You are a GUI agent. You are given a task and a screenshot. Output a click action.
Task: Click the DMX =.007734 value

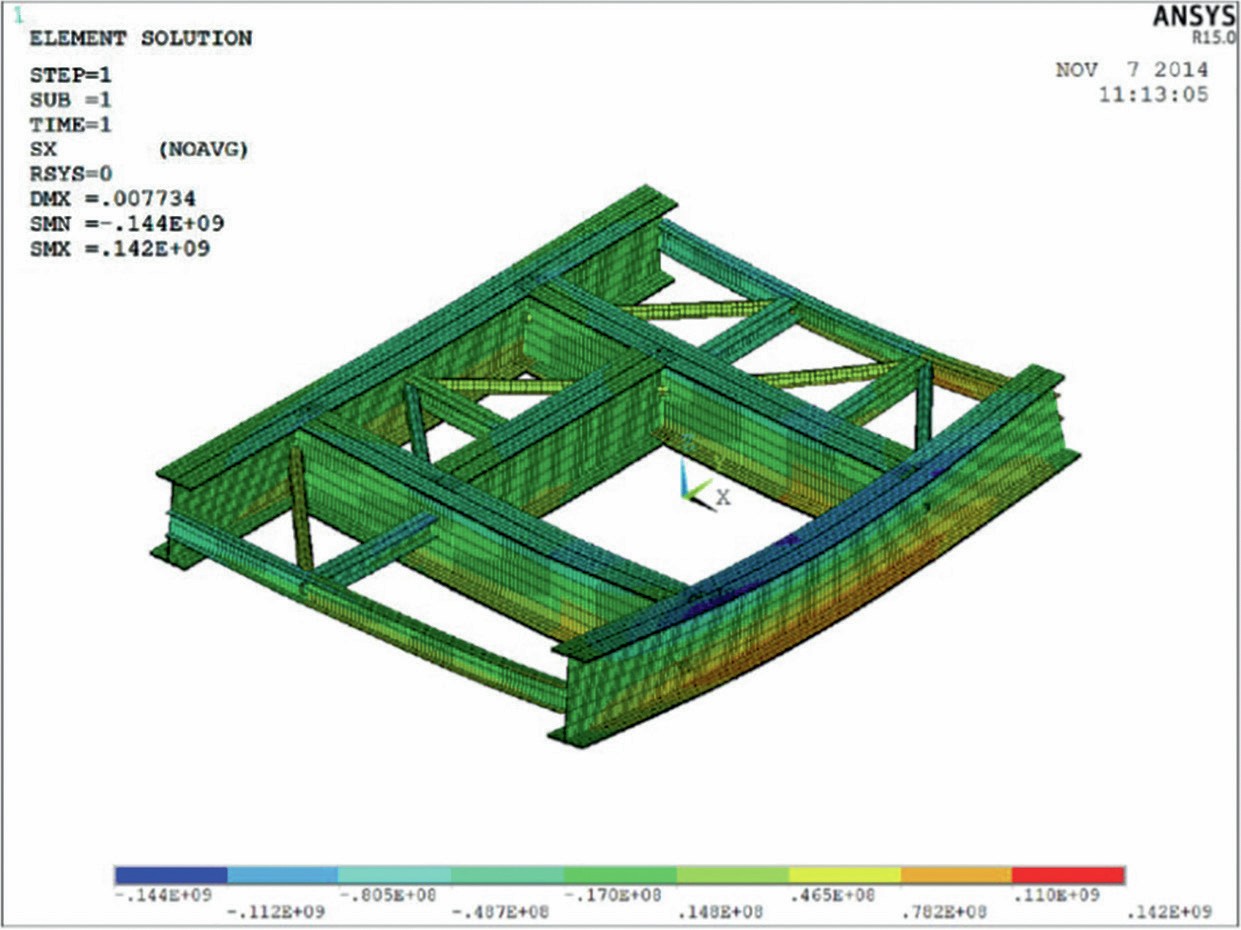pos(112,200)
